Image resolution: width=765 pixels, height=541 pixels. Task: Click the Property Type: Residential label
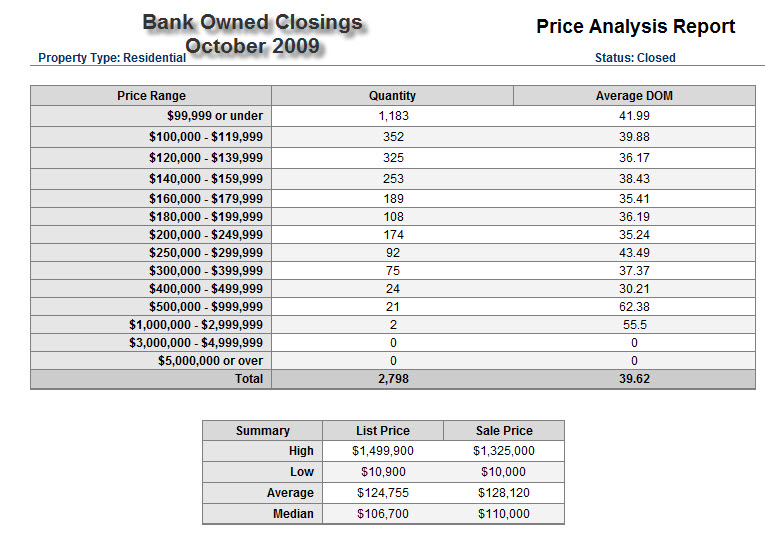point(112,58)
